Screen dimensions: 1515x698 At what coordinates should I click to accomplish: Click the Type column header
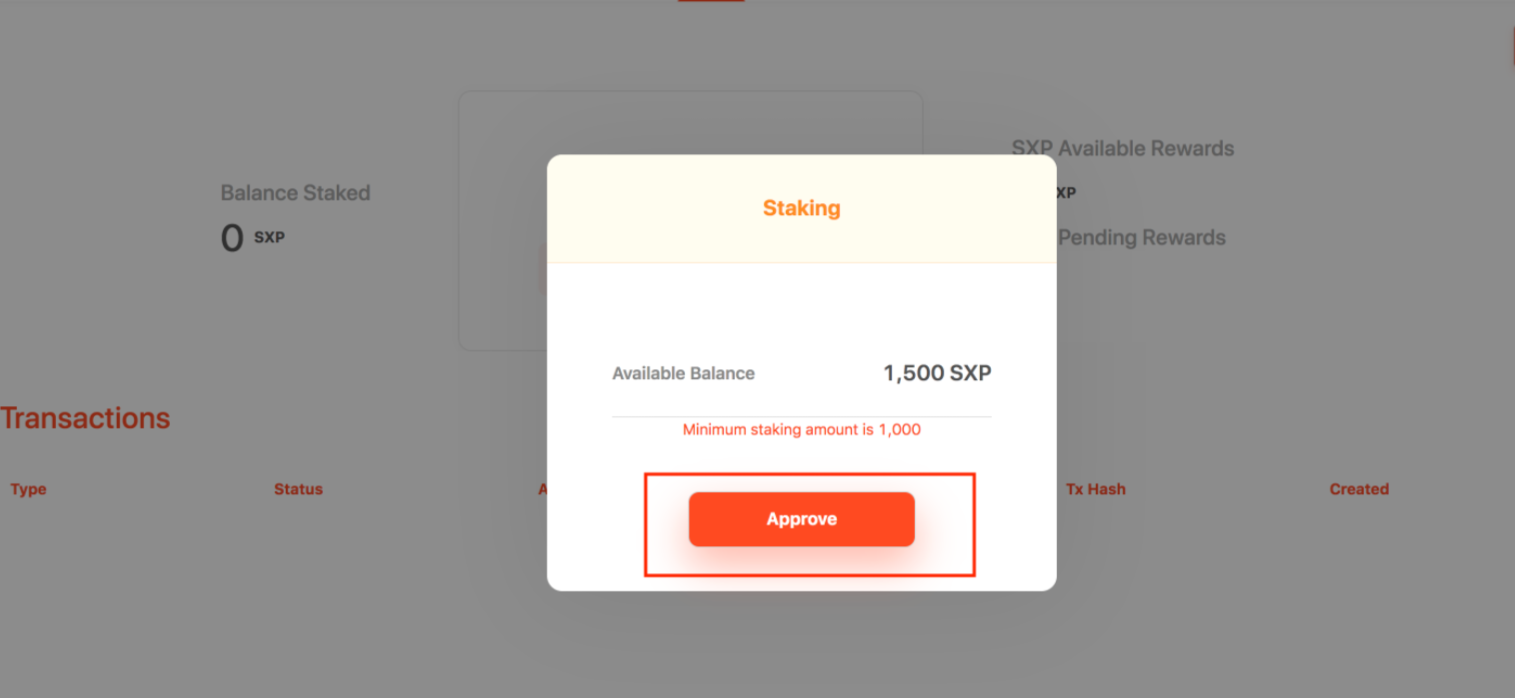coord(28,489)
